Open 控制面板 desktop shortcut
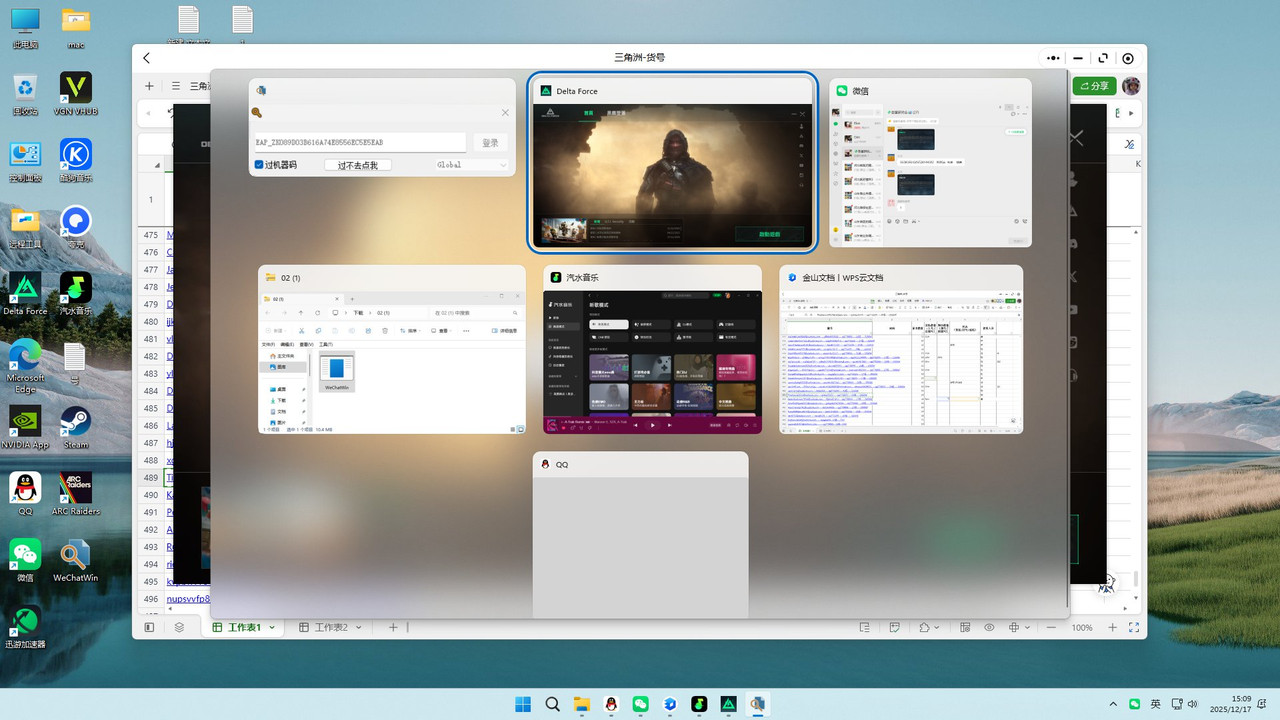1280x720 pixels. [x=25, y=161]
